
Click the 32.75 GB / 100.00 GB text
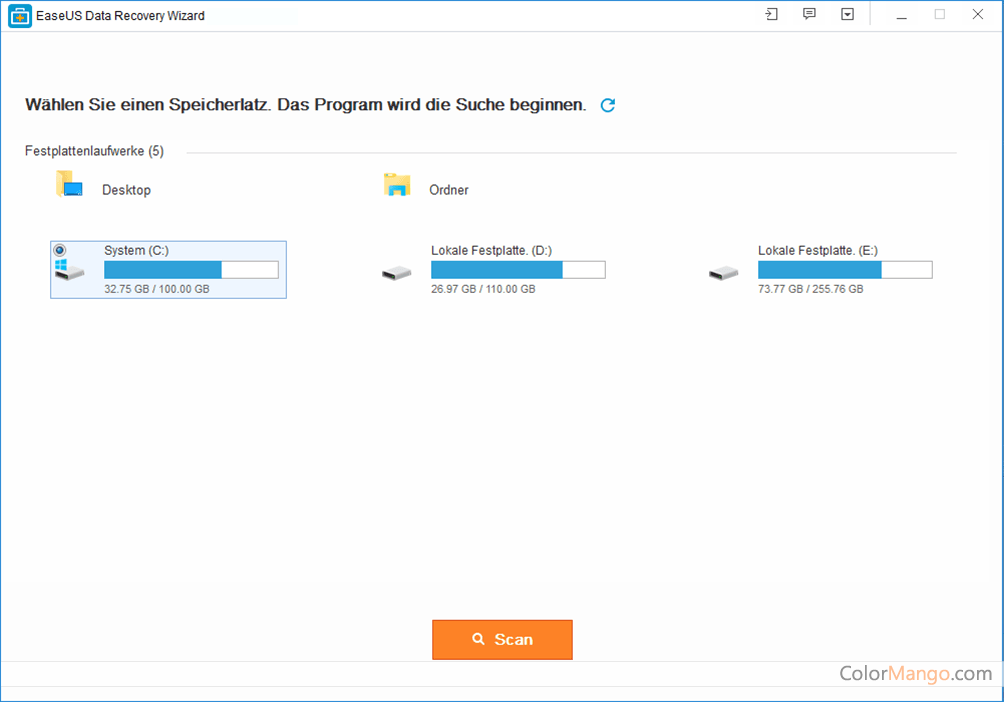[x=157, y=289]
